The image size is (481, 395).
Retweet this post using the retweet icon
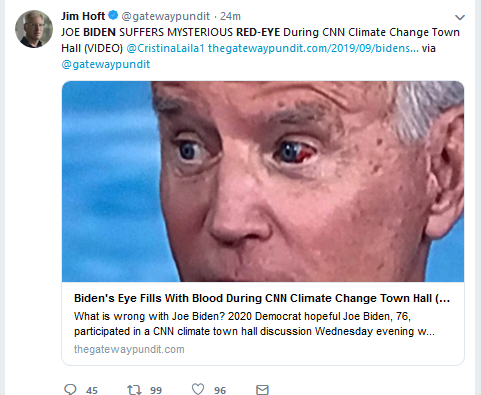pyautogui.click(x=134, y=390)
